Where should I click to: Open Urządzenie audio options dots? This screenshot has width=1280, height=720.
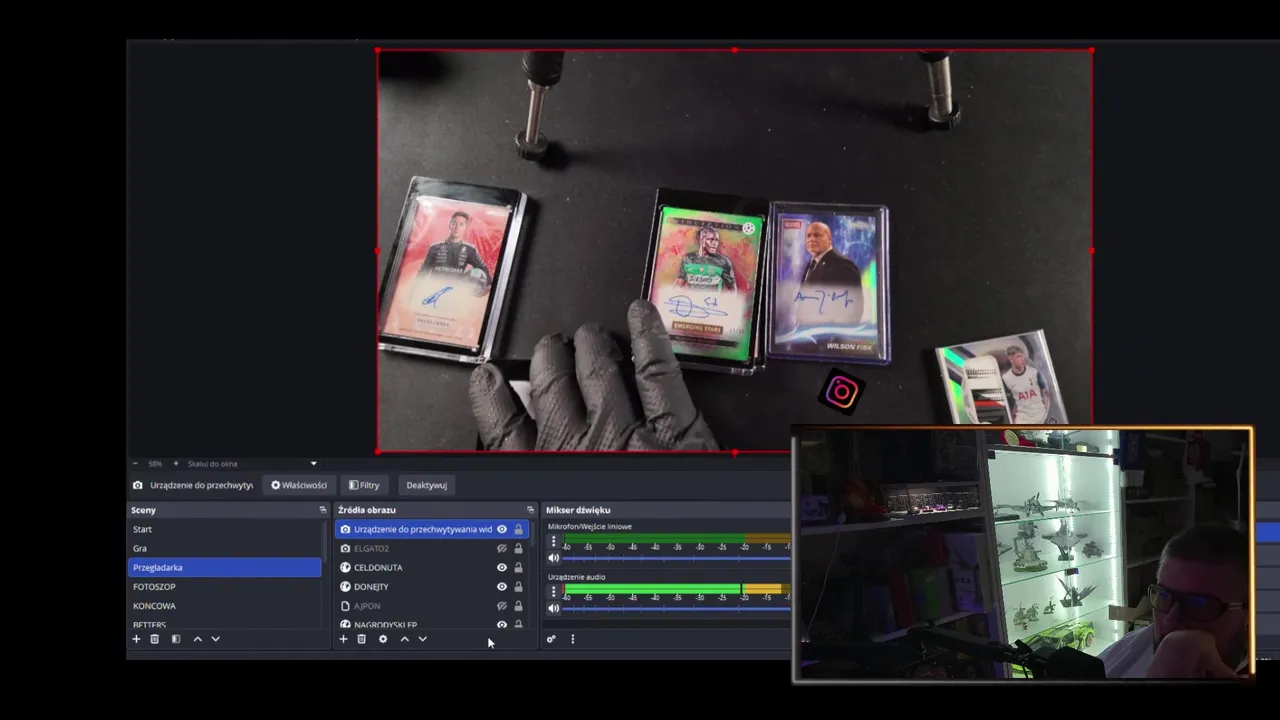point(553,591)
